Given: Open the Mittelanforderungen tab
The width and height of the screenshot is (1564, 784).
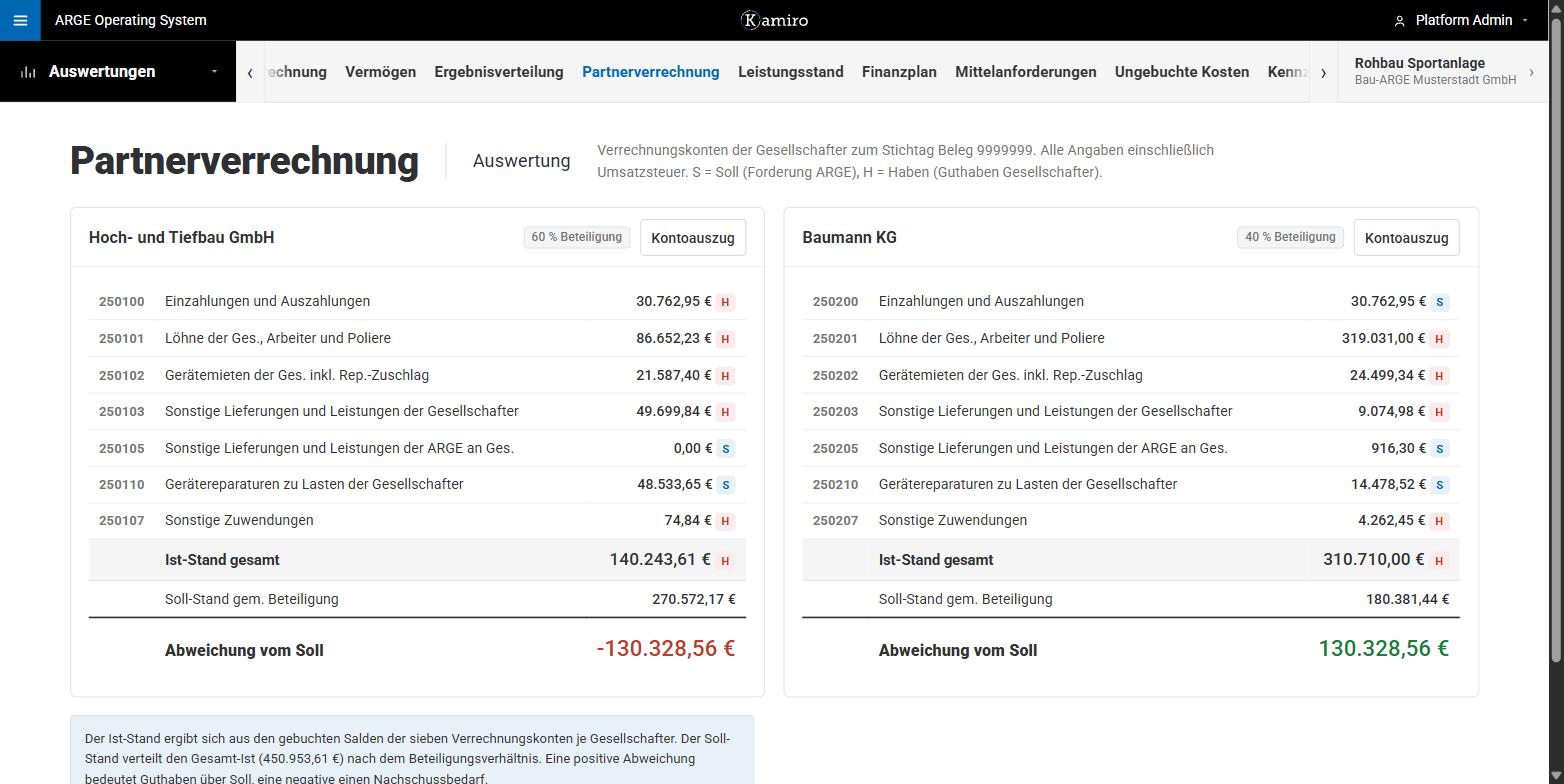Looking at the screenshot, I should tap(1026, 72).
